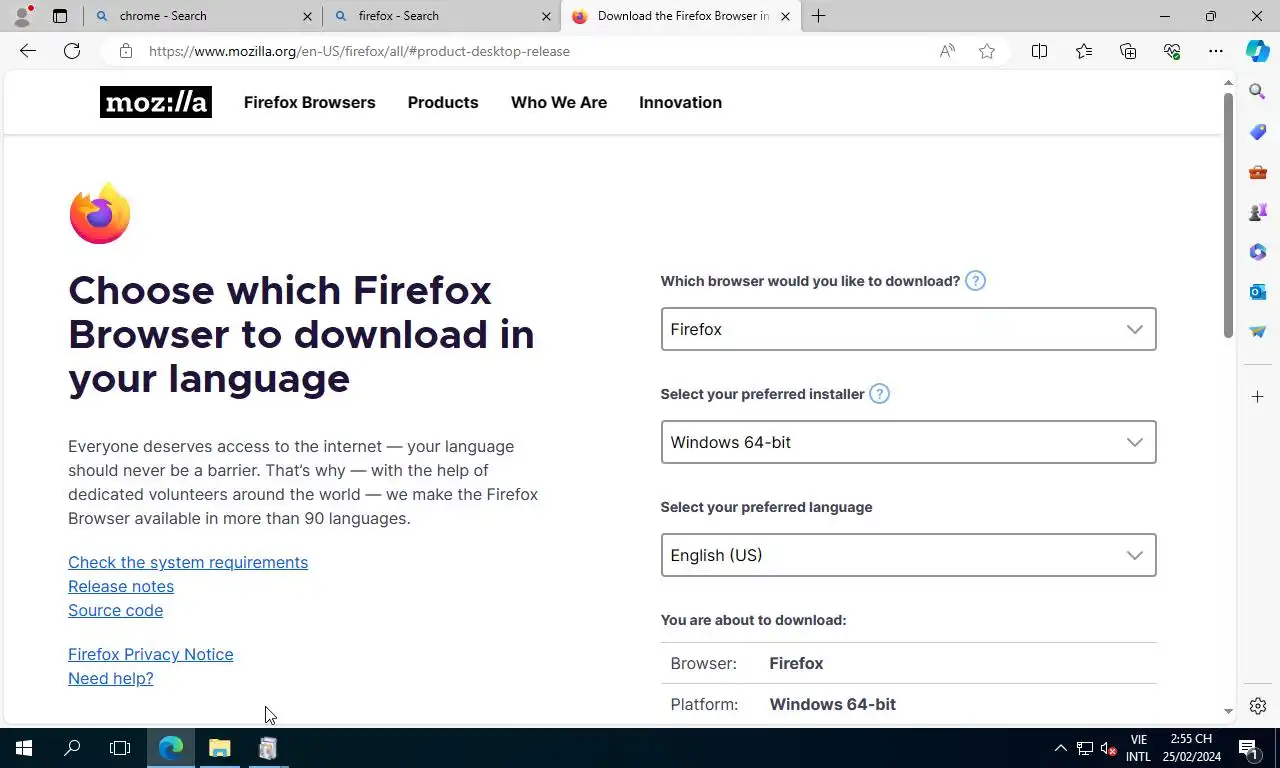Viewport: 1280px width, 768px height.
Task: Expand the Windows 64-bit installer dropdown
Action: click(x=908, y=442)
